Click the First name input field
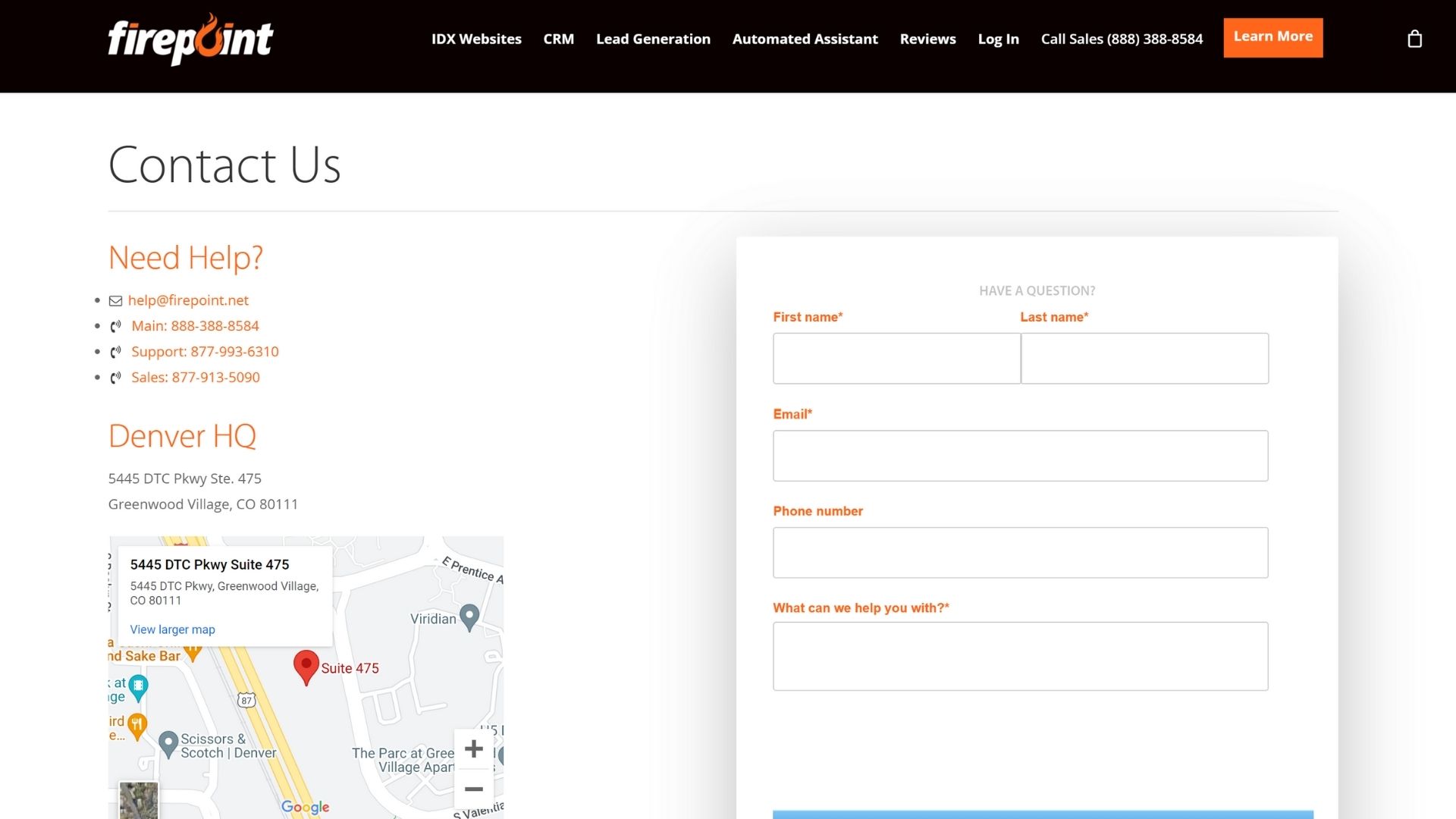The image size is (1456, 819). pos(897,358)
